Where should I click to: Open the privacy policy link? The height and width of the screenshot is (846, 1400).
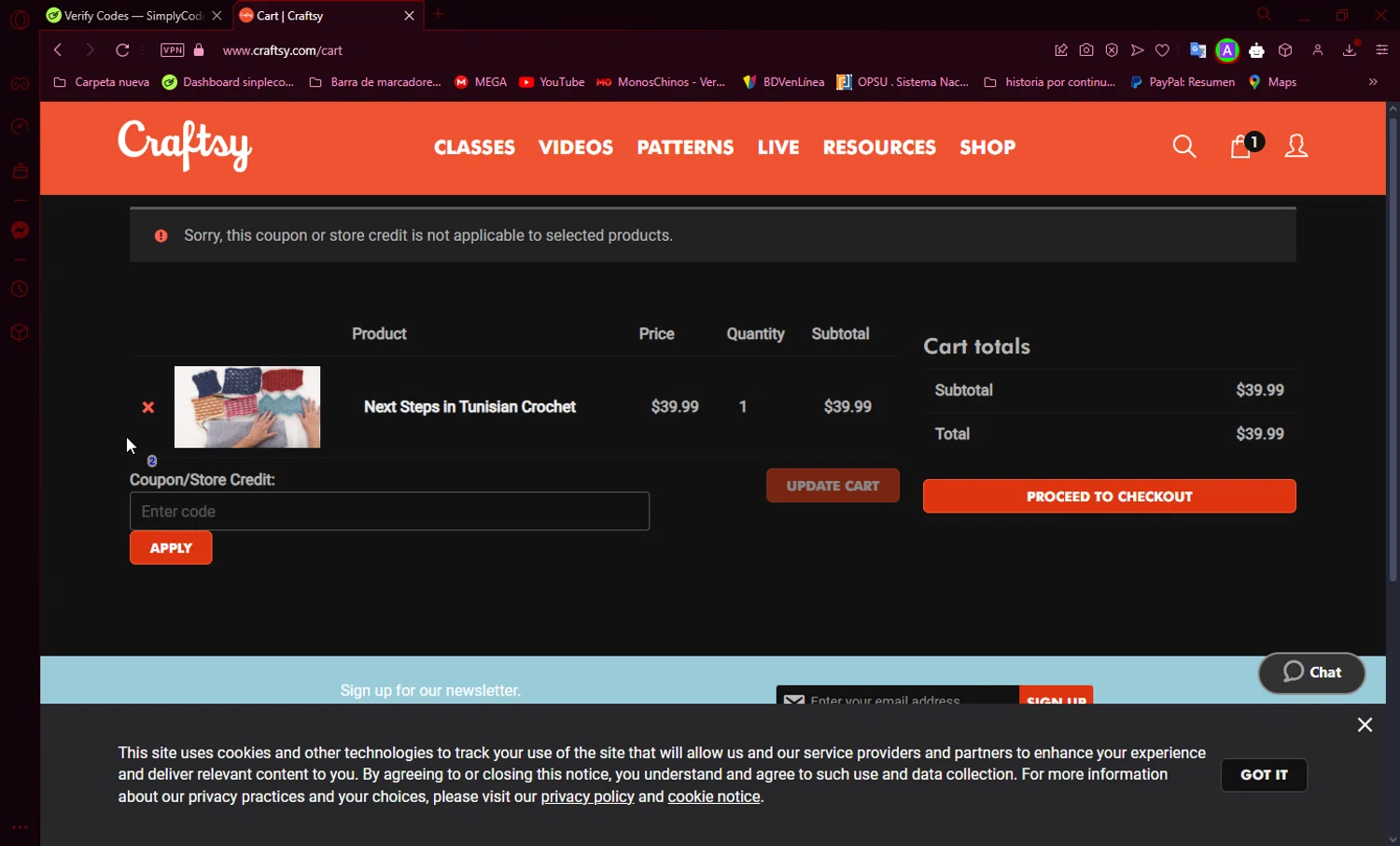(x=587, y=797)
